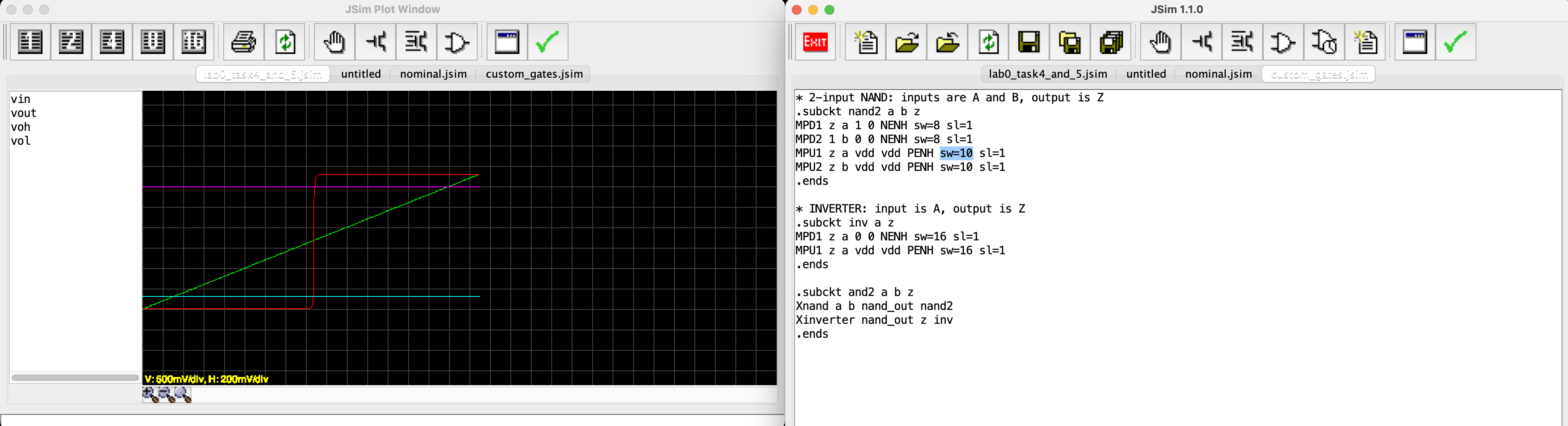Screen dimensions: 1568x426
Task: Switch to nominal.jsim tab in editor window
Action: [1218, 74]
